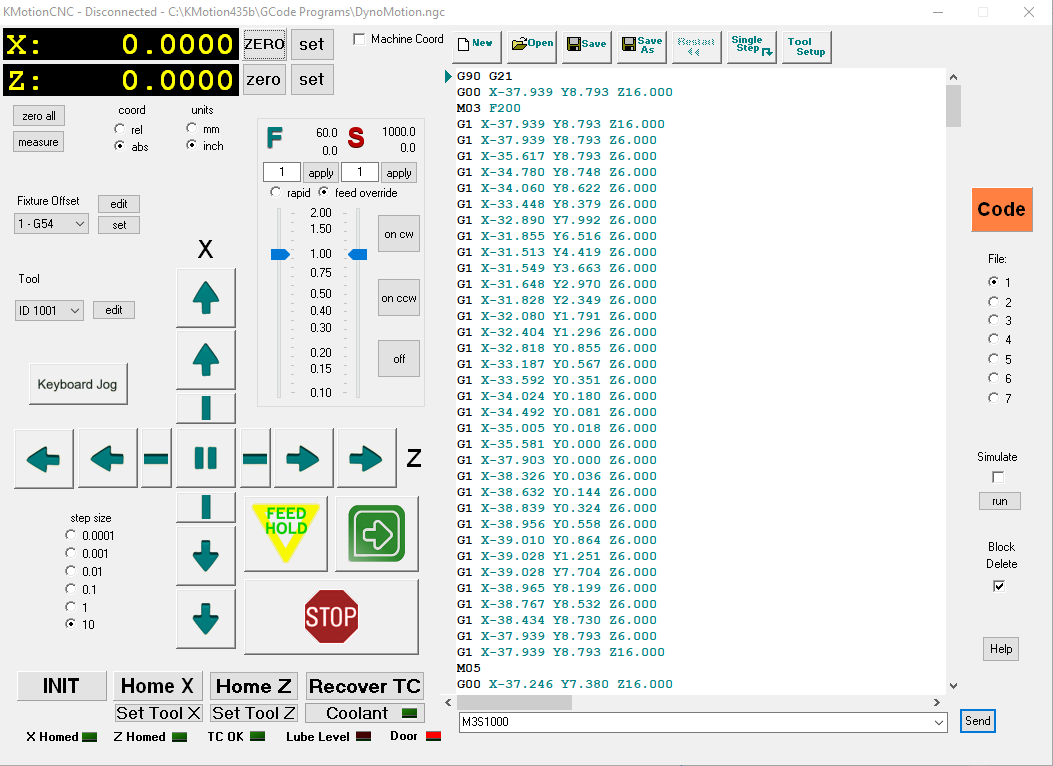
Task: Create a new program with New button
Action: point(475,44)
